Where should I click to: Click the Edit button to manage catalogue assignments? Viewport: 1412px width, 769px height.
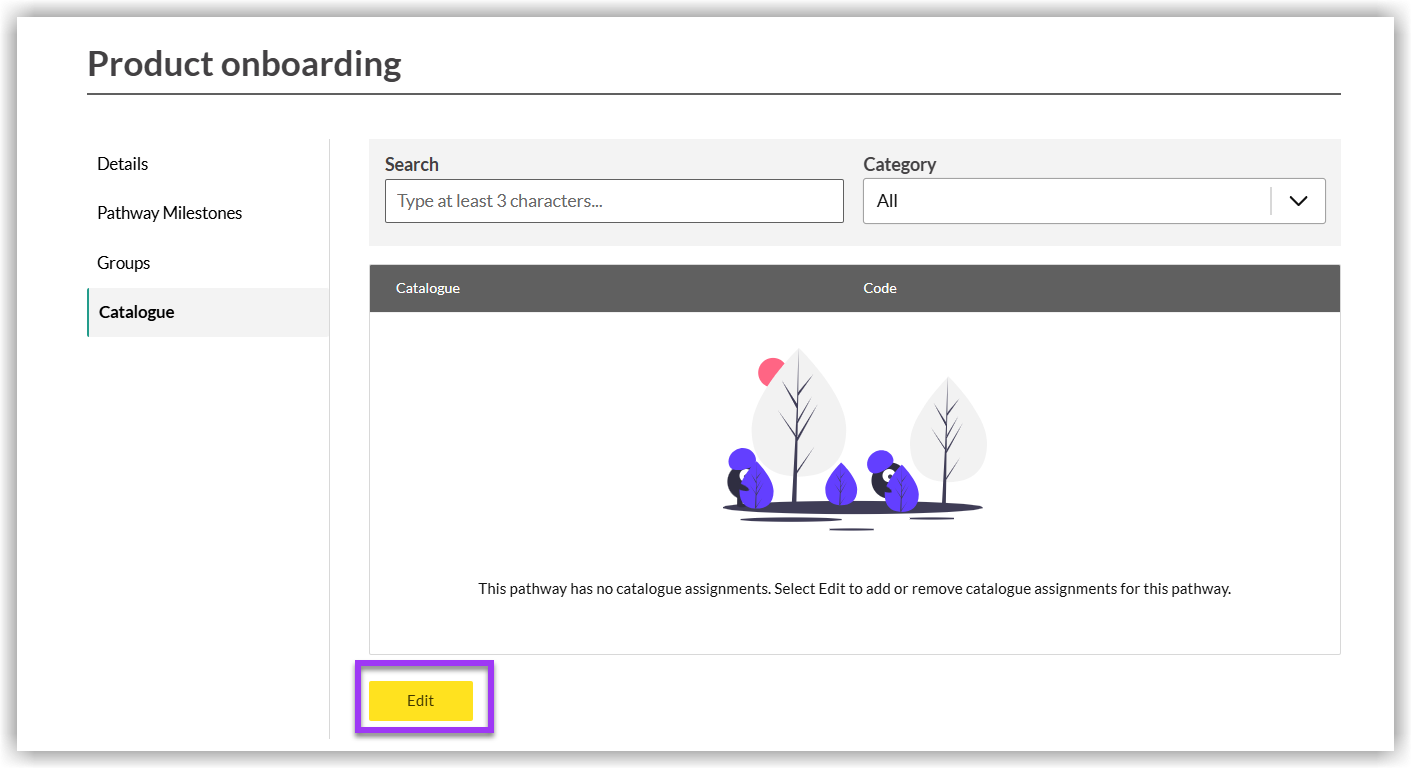pos(421,700)
